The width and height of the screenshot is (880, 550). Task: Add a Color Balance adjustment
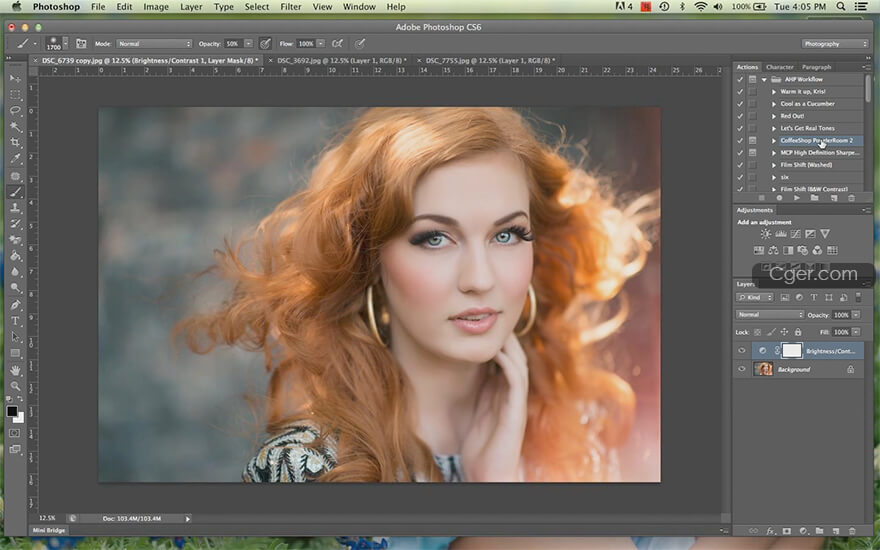point(773,250)
